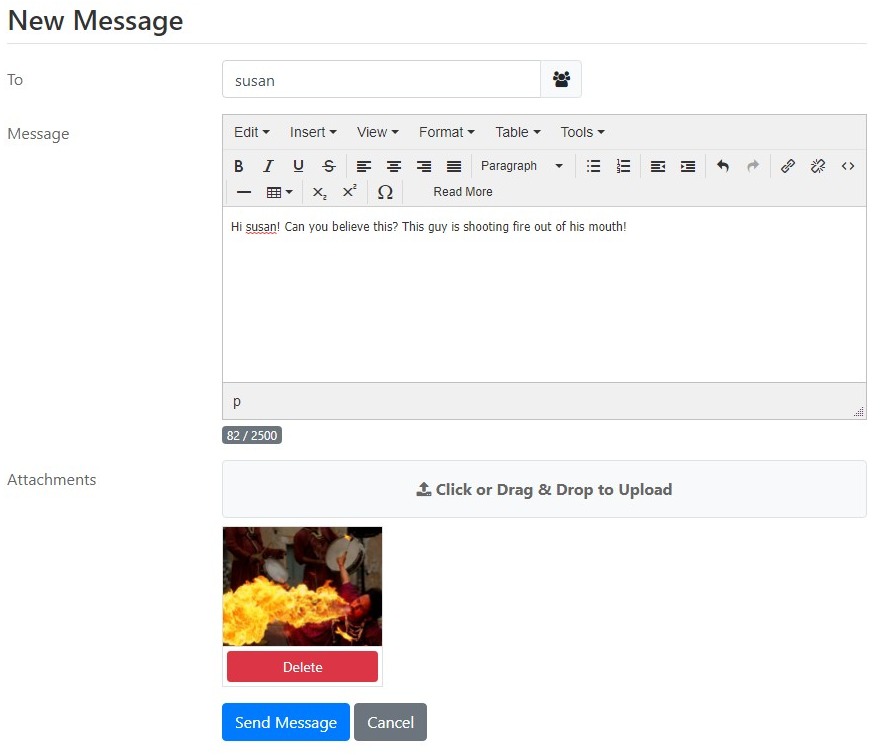883x755 pixels.
Task: Redo the last edit
Action: 753,167
